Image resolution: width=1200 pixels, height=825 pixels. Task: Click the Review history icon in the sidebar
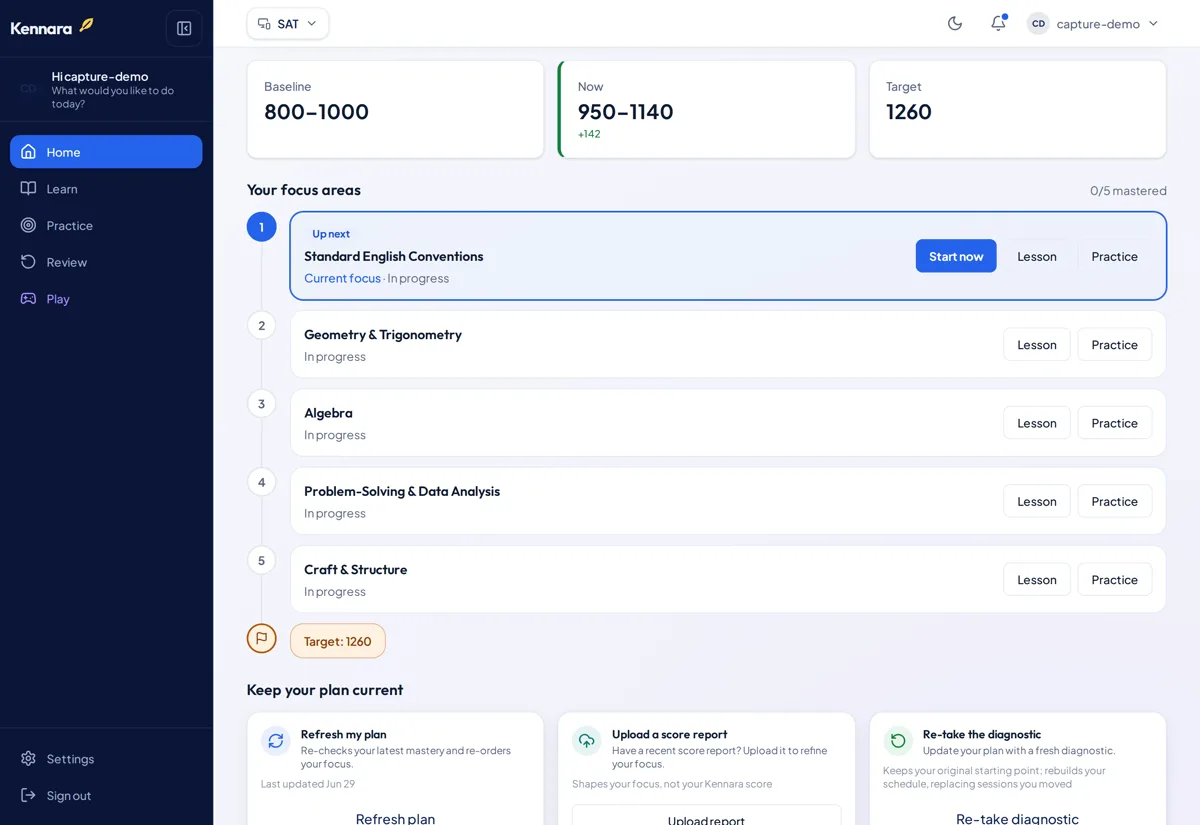(28, 262)
